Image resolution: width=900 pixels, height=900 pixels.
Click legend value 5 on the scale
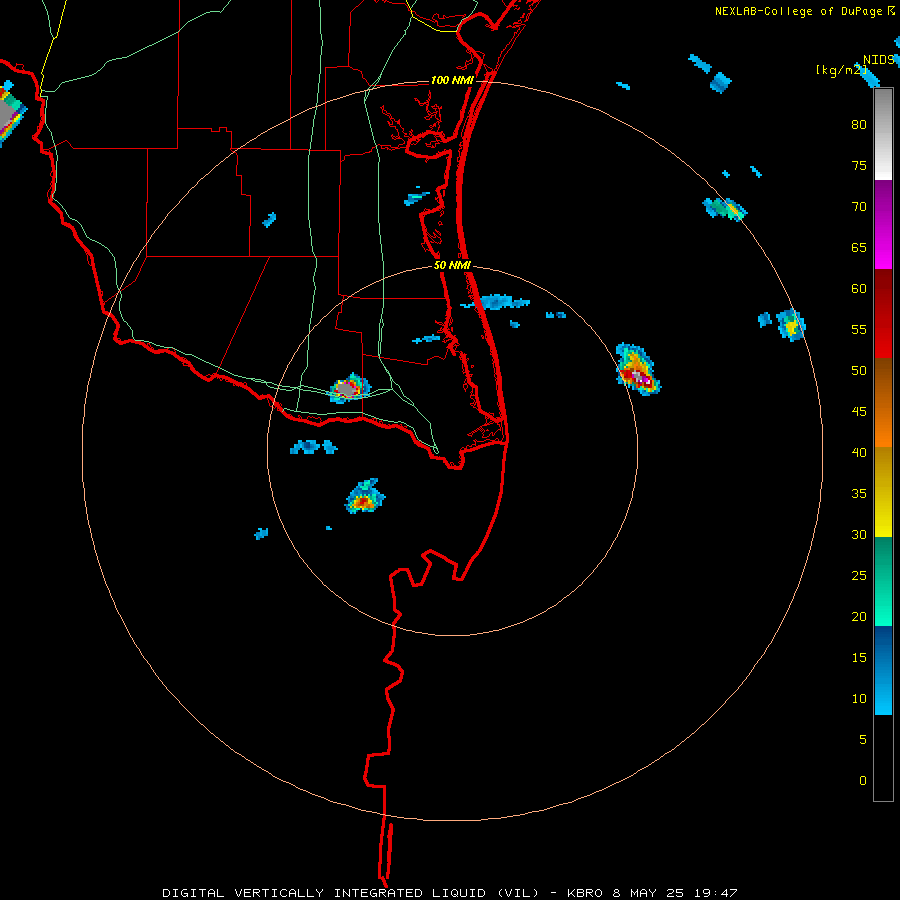coord(863,739)
